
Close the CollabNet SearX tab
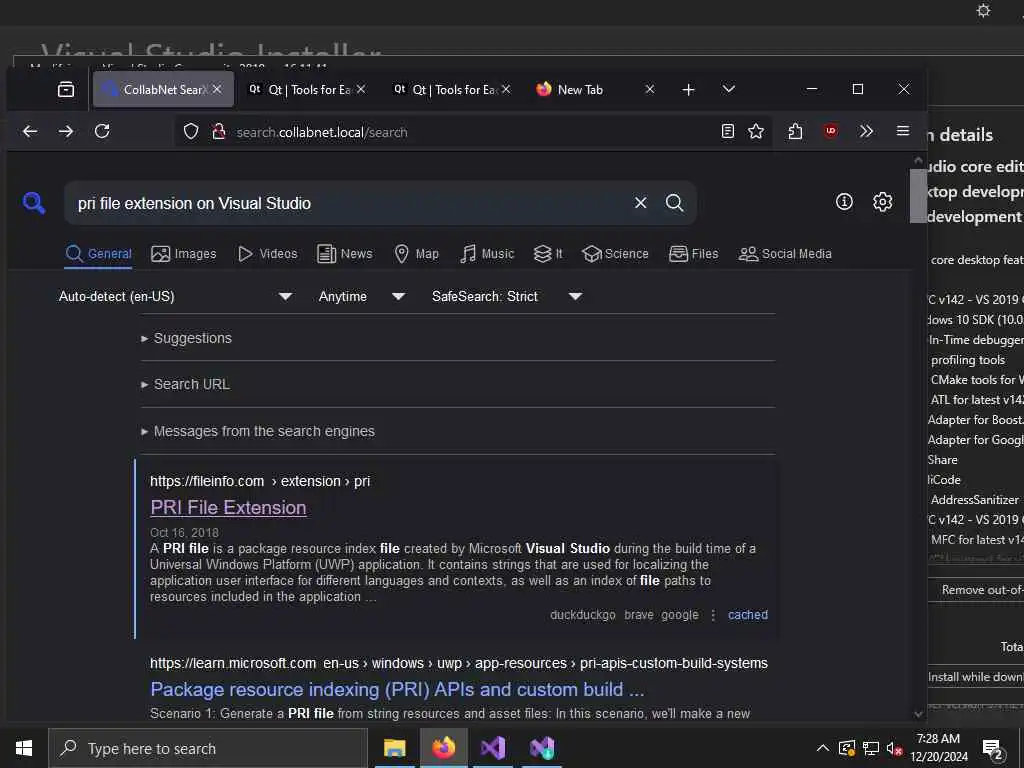(217, 89)
